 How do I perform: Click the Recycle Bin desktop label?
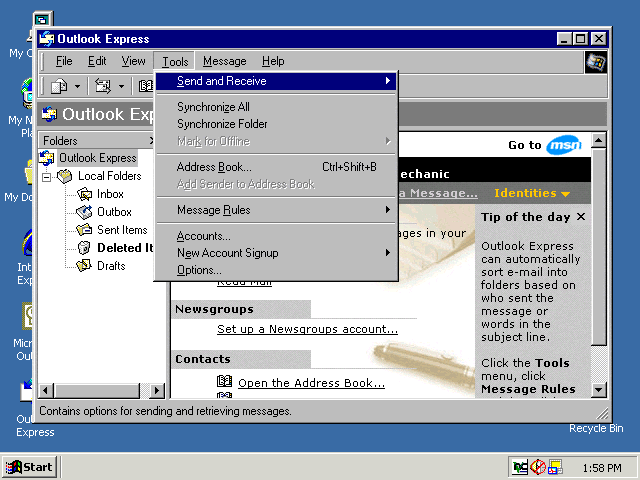(596, 429)
